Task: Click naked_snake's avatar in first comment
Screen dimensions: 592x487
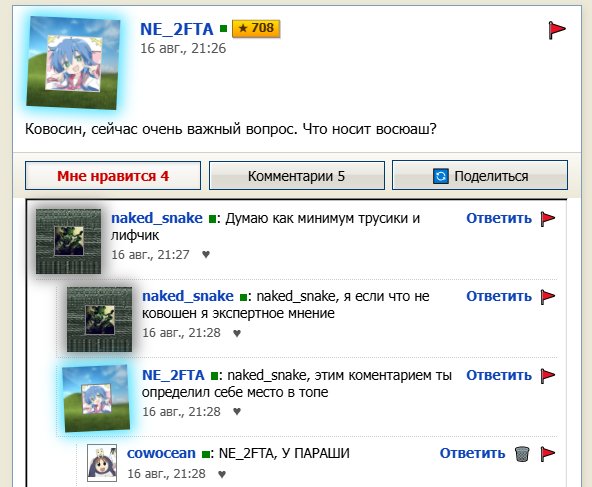Action: pos(68,242)
